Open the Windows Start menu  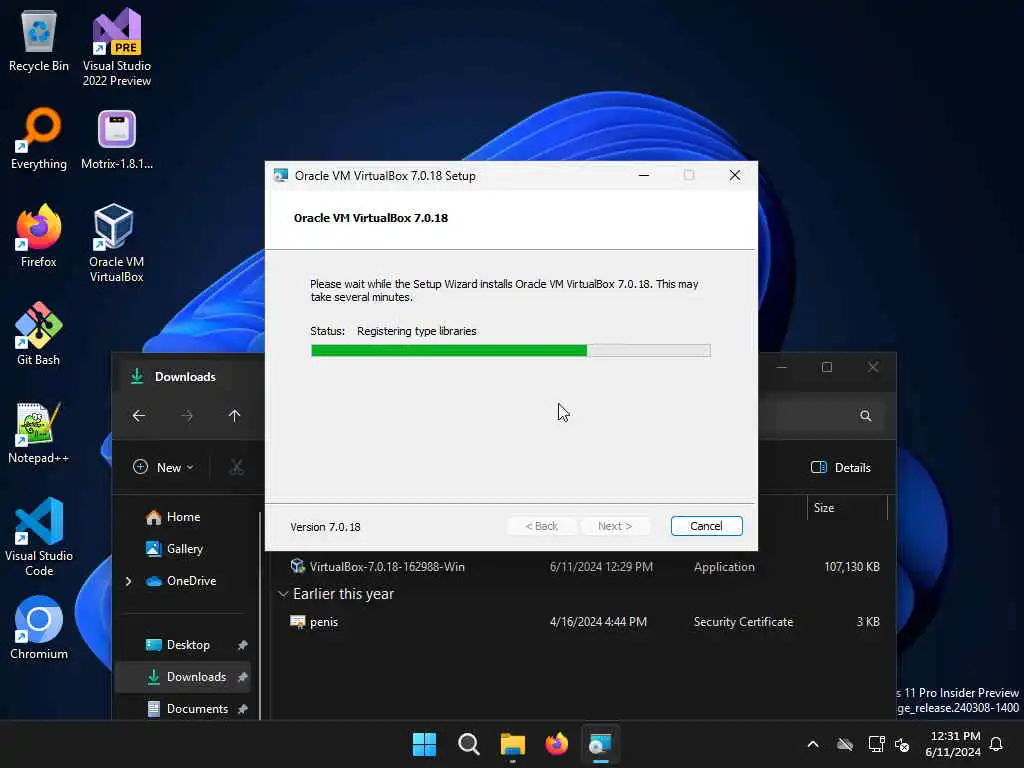(x=424, y=744)
